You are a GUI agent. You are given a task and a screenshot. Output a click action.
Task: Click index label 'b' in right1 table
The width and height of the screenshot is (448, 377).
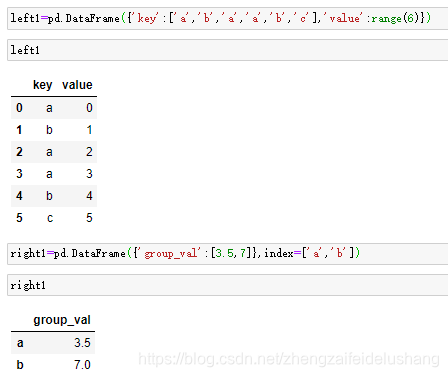pyautogui.click(x=20, y=365)
